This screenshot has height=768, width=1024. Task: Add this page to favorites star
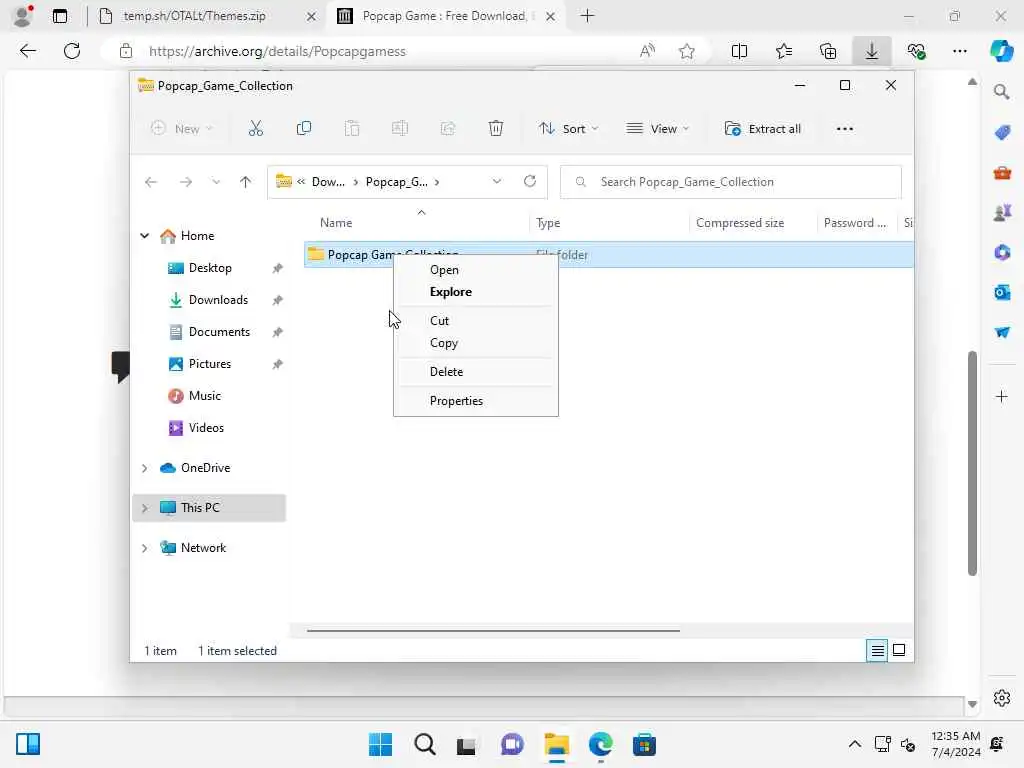coord(686,51)
